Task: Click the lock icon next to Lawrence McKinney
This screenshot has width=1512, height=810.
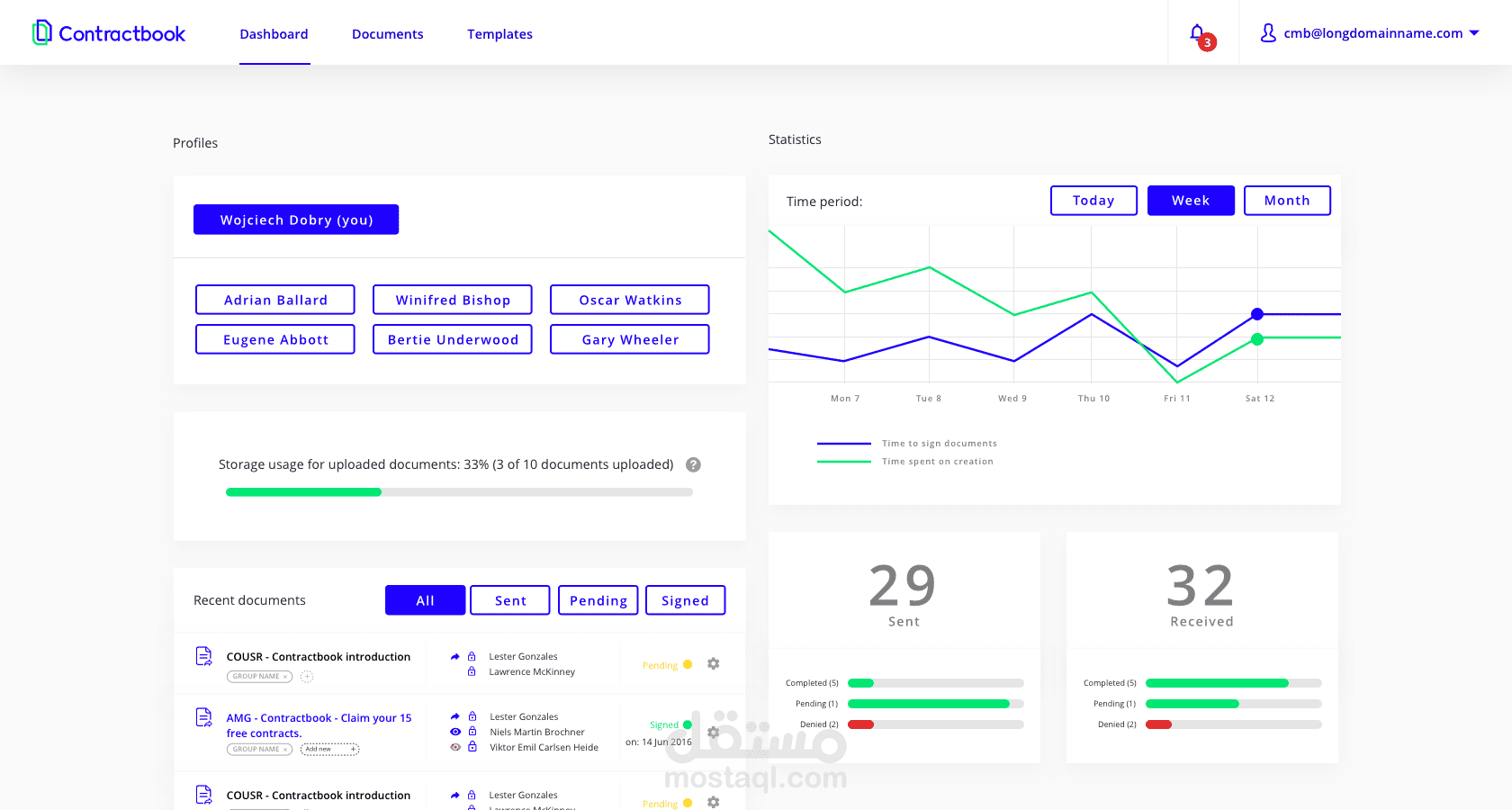Action: coord(471,672)
